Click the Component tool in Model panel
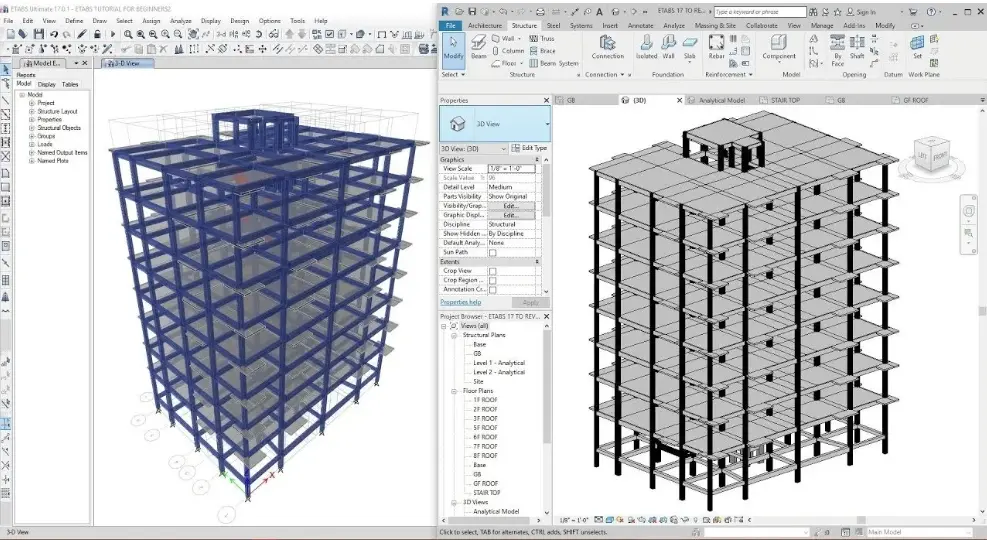This screenshot has height=540, width=987. (779, 46)
